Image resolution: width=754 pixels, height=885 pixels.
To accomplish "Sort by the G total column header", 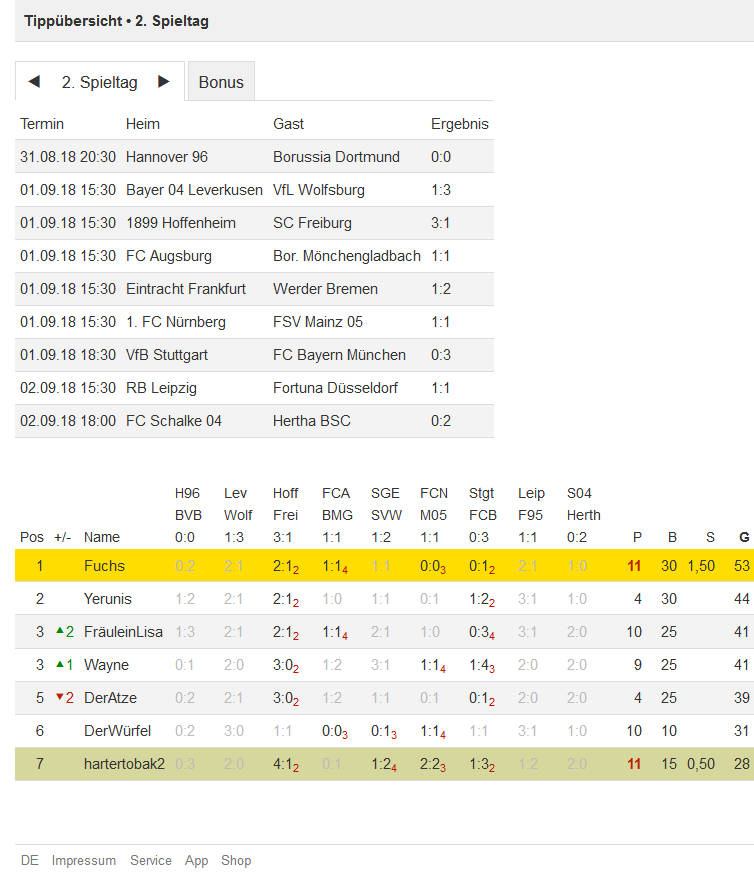I will 744,537.
